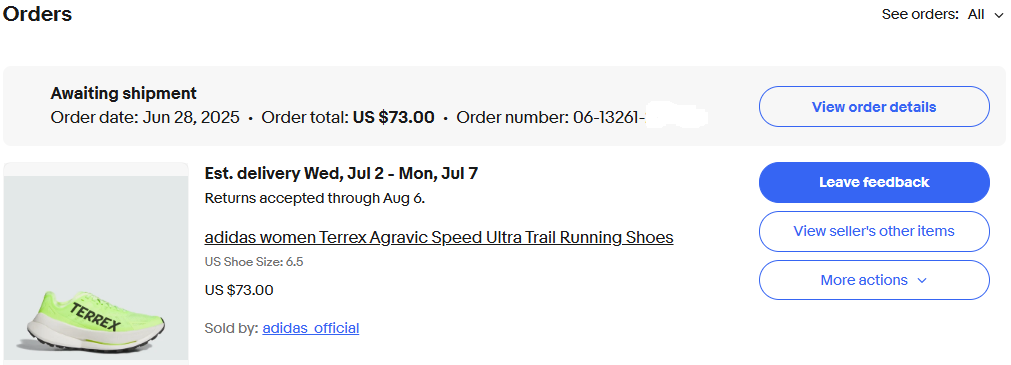
Task: Click the Order total US $73.00
Action: (348, 118)
